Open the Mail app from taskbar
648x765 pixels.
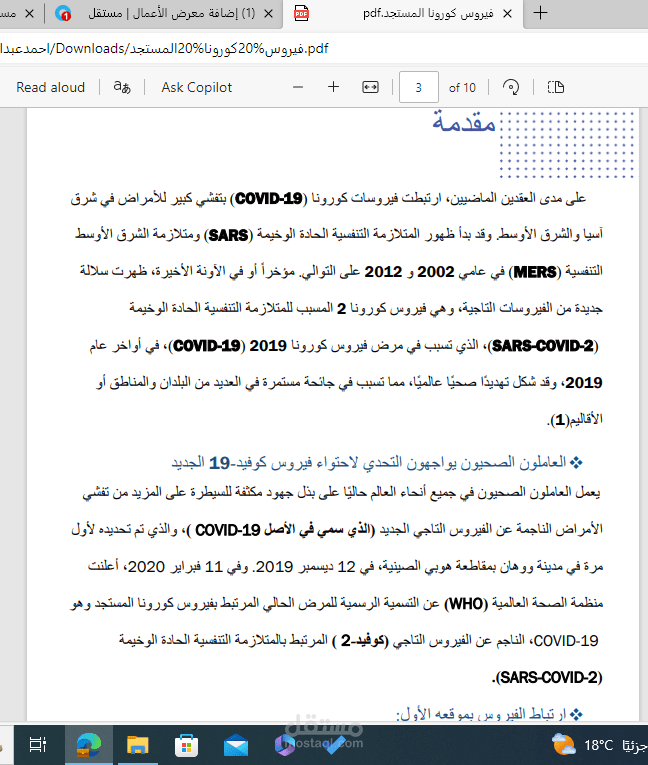tap(236, 746)
